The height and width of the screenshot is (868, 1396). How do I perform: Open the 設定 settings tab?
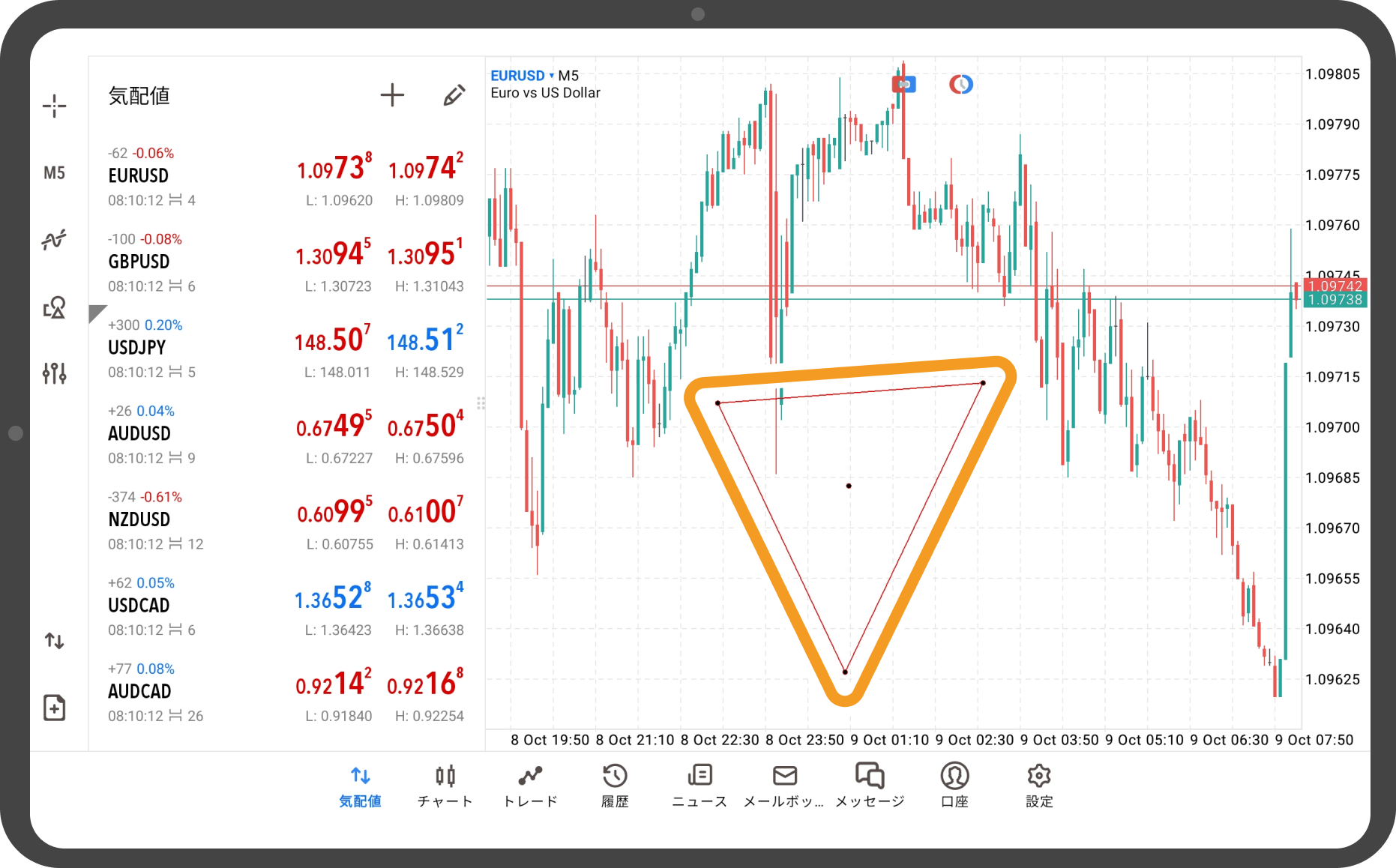pos(1039,786)
